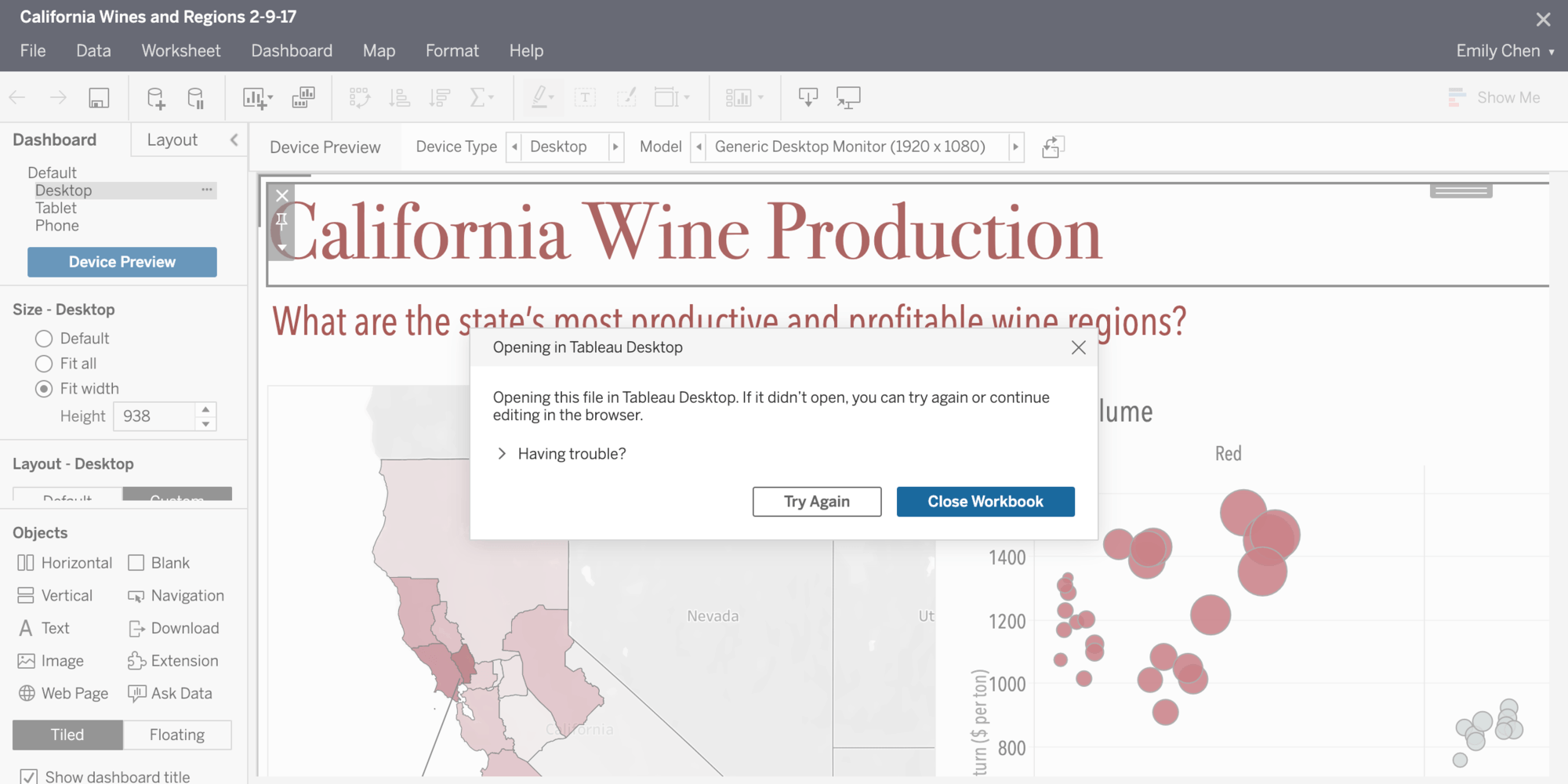Viewport: 1568px width, 784px height.
Task: Click the New Worksheet chart icon
Action: pos(258,97)
